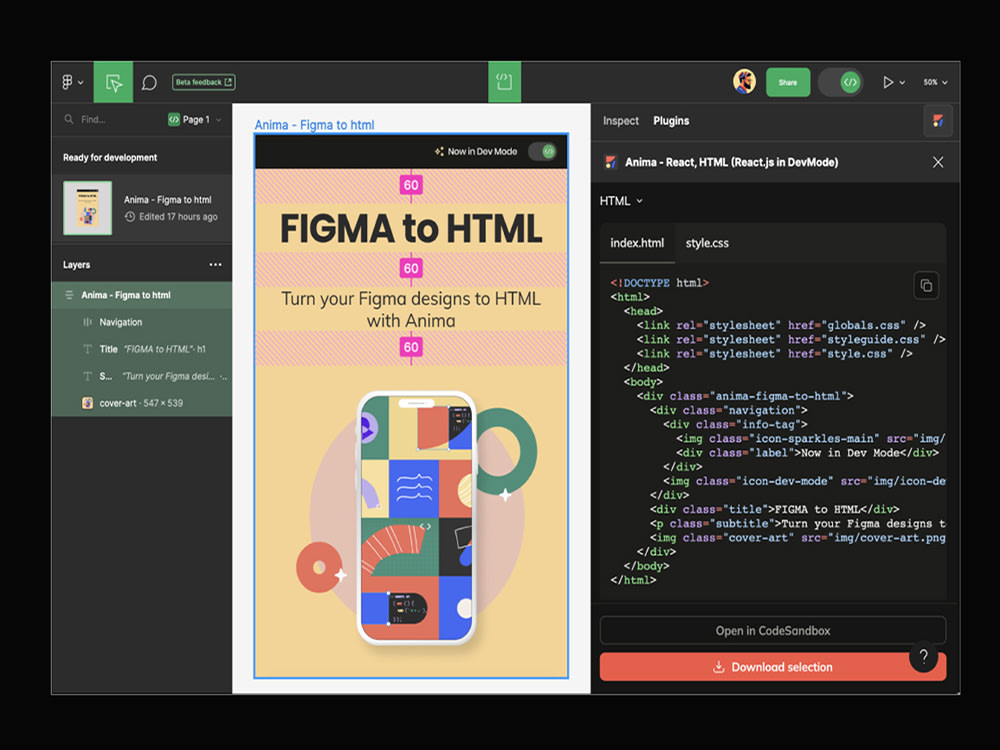Click the Share button
Image resolution: width=1000 pixels, height=750 pixels.
[x=788, y=82]
